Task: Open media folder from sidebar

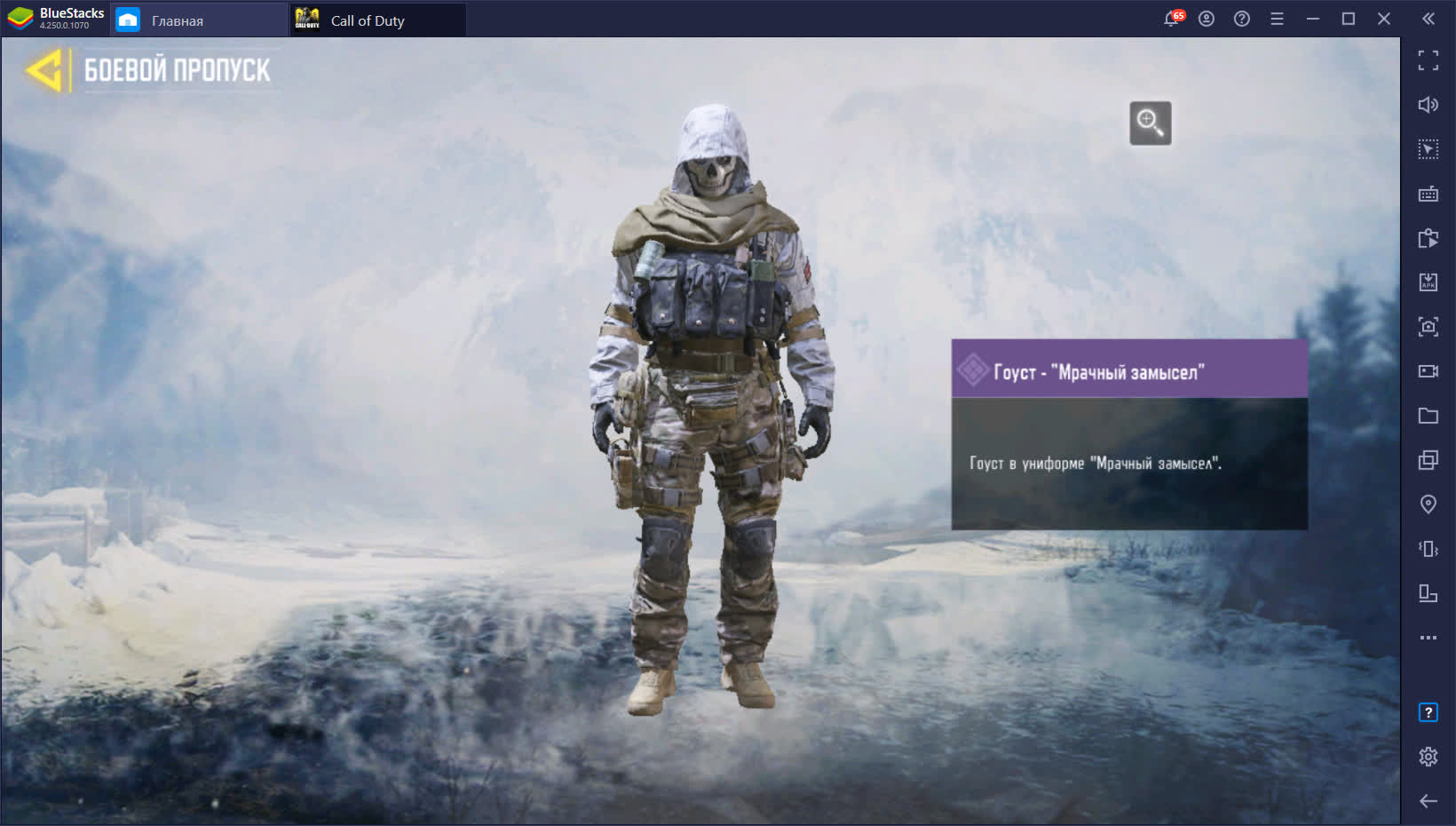Action: tap(1428, 416)
